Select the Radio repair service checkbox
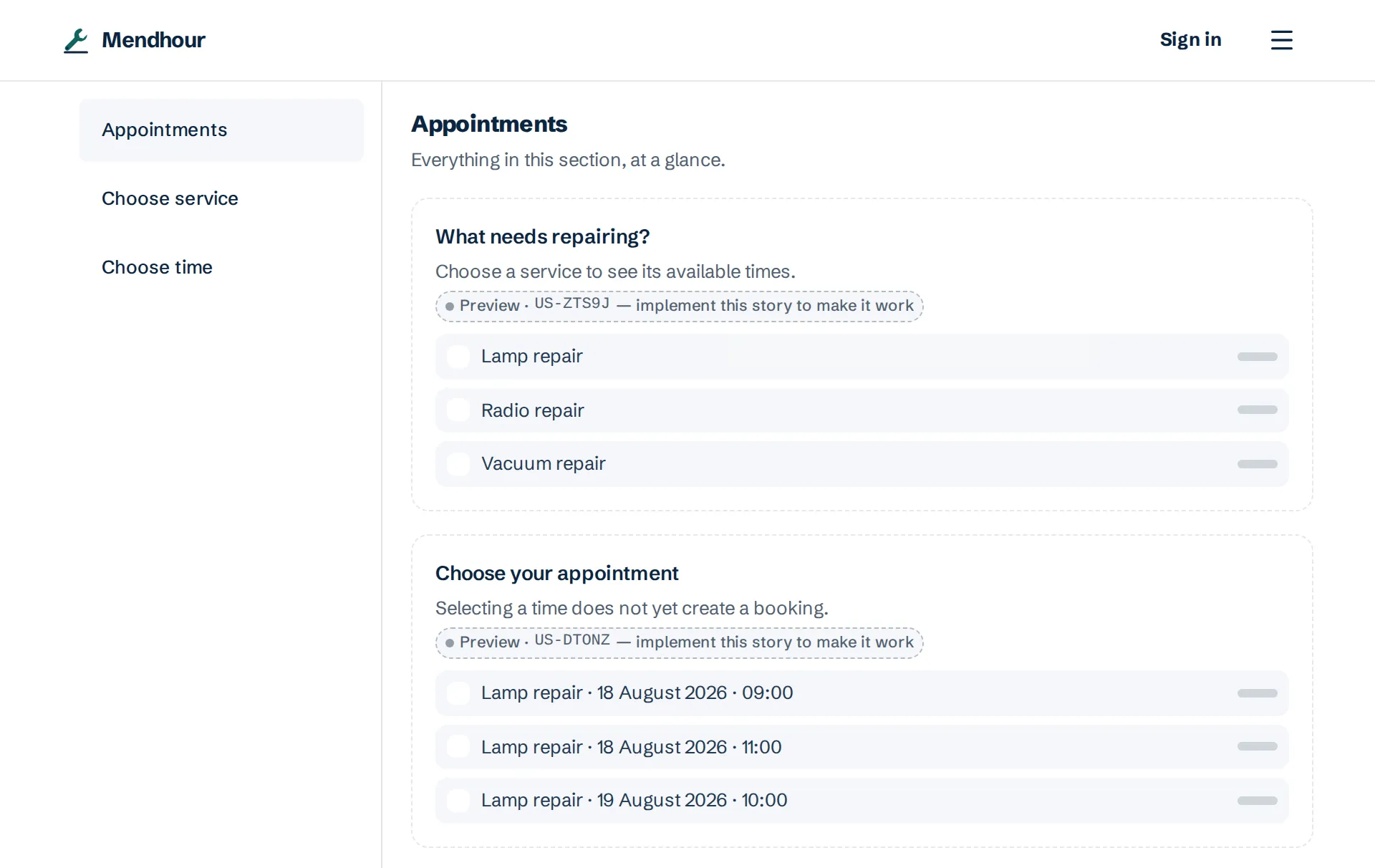 [458, 410]
